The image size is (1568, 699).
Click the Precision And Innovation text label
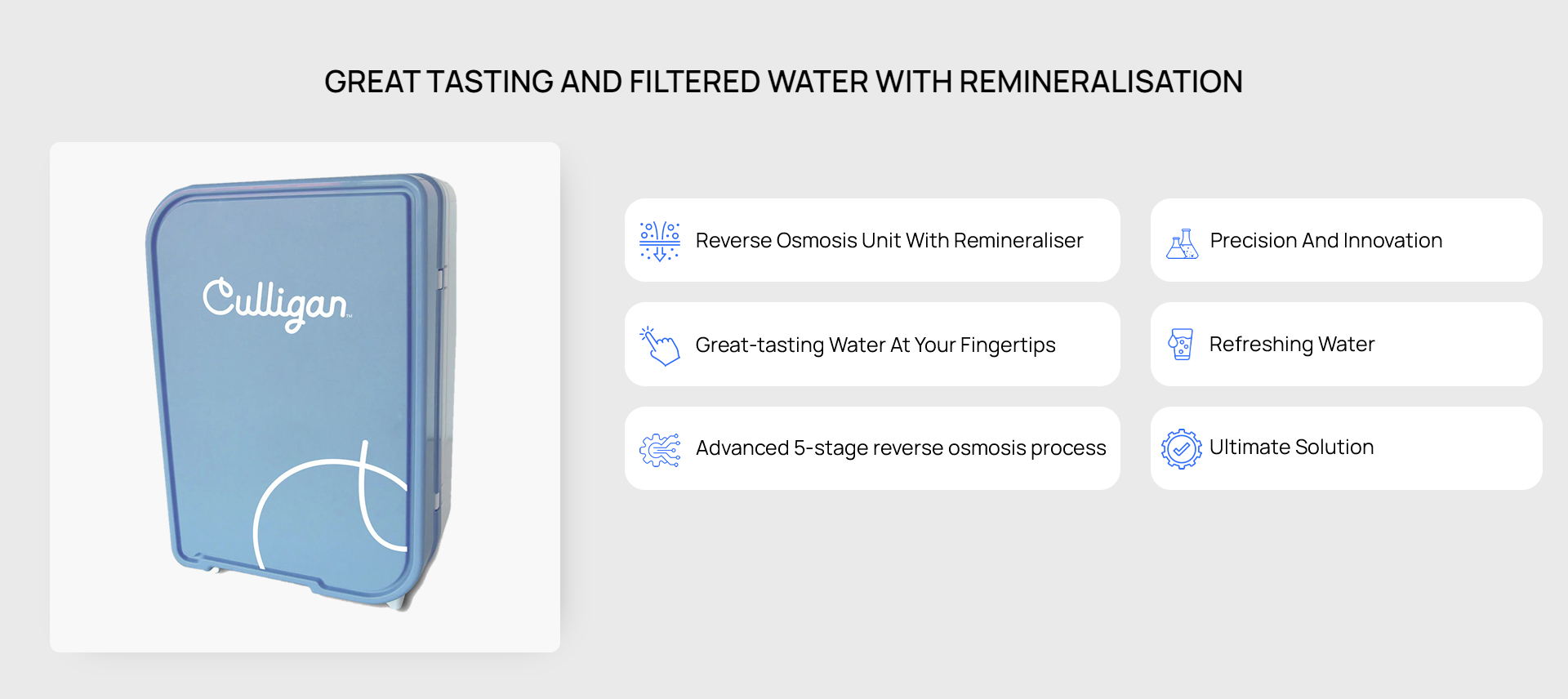pos(1326,240)
